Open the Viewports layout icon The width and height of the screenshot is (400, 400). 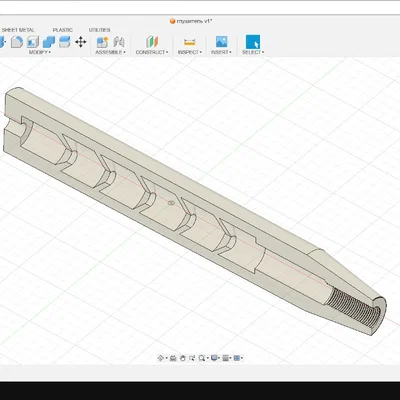click(237, 358)
